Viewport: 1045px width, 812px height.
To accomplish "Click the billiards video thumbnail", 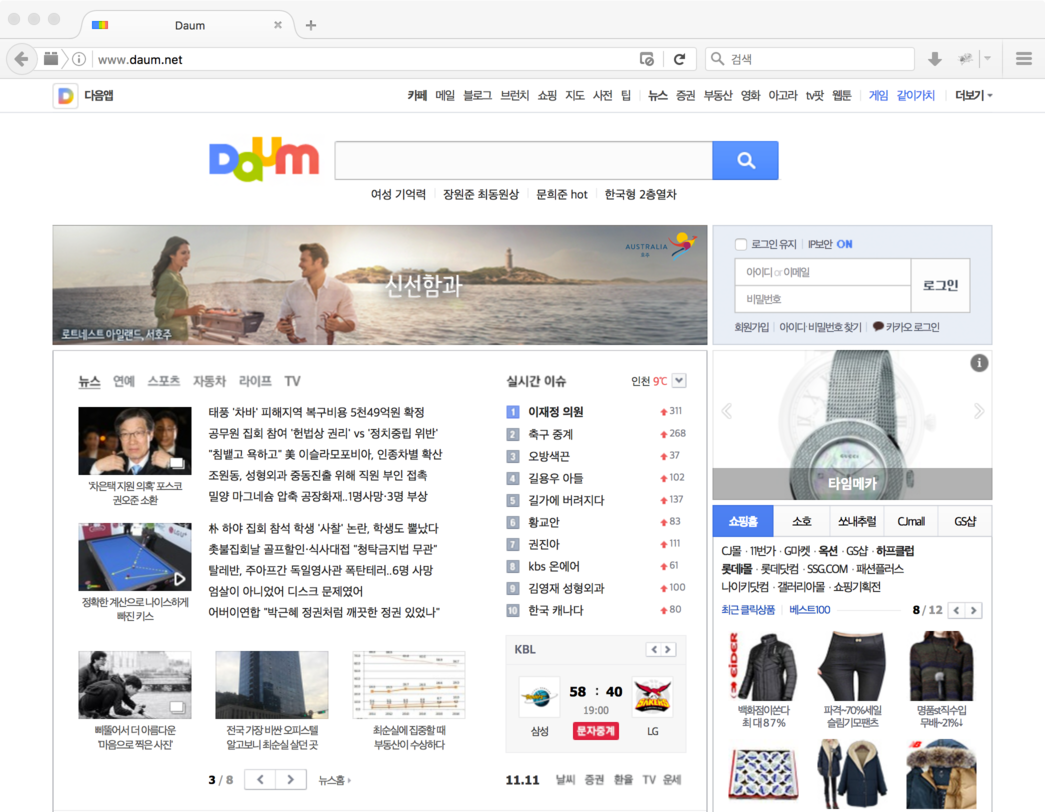I will tap(135, 557).
